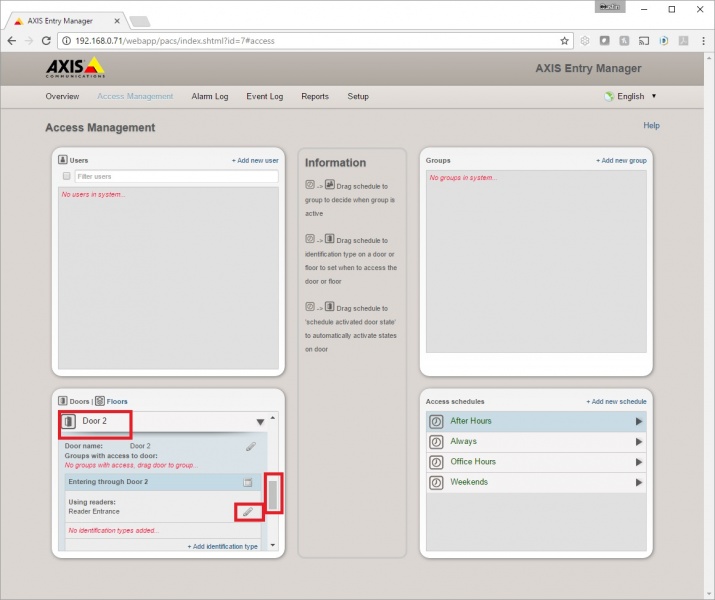Image resolution: width=715 pixels, height=600 pixels.
Task: Expand the Weekends schedule
Action: (x=639, y=482)
